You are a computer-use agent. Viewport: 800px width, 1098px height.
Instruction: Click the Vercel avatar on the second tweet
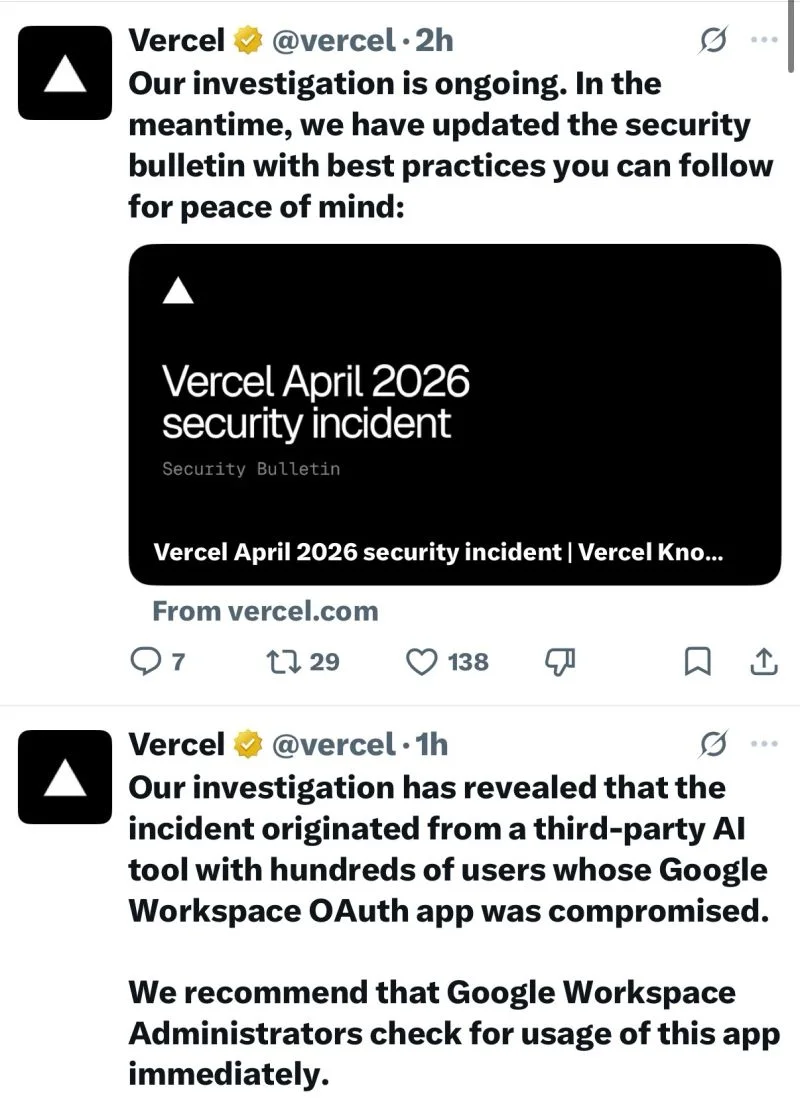64,775
